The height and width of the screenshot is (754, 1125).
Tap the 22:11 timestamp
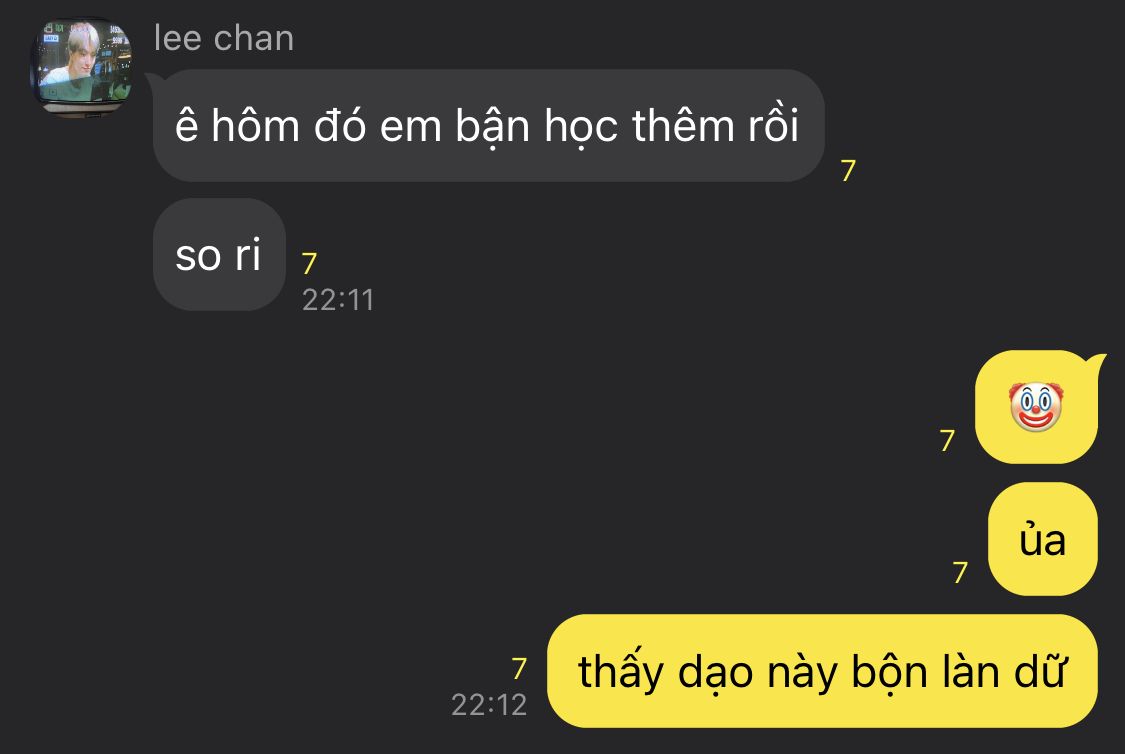[338, 300]
